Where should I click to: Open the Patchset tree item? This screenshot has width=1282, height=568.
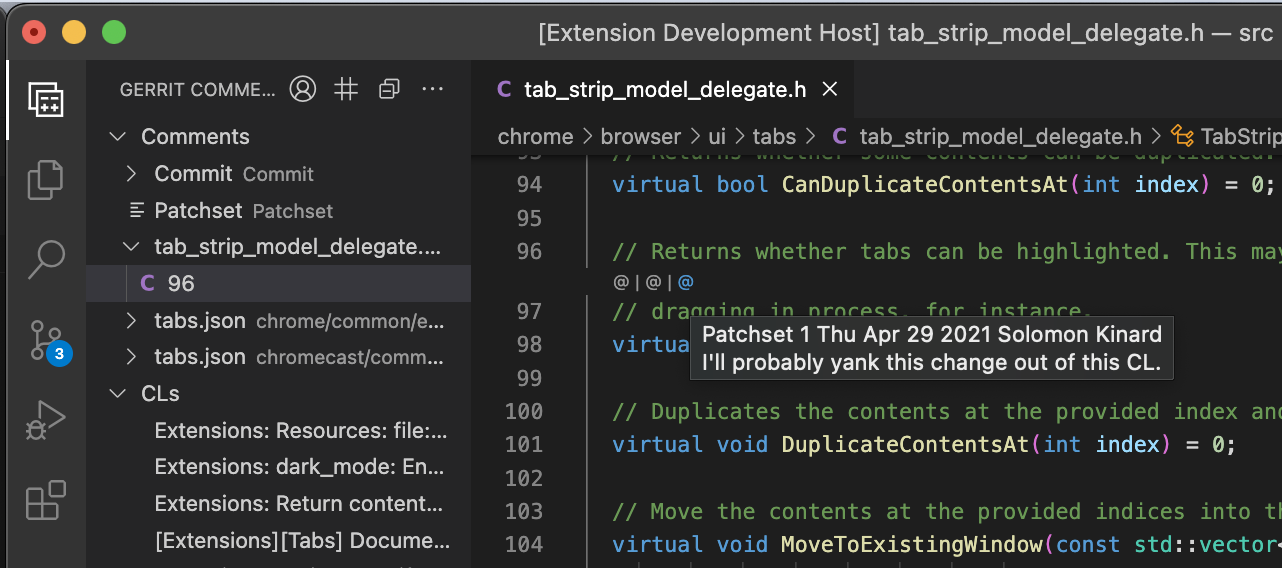(x=198, y=211)
